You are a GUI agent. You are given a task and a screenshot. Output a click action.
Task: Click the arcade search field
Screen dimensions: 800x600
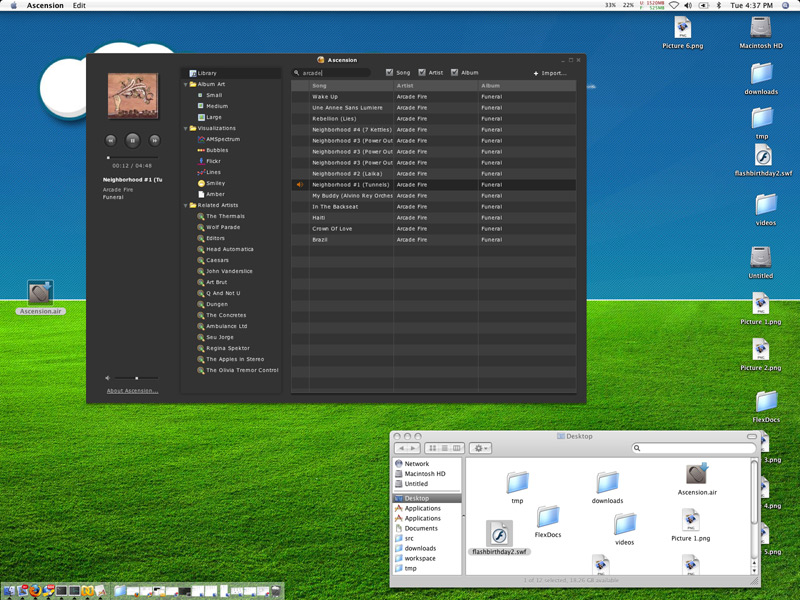(331, 73)
